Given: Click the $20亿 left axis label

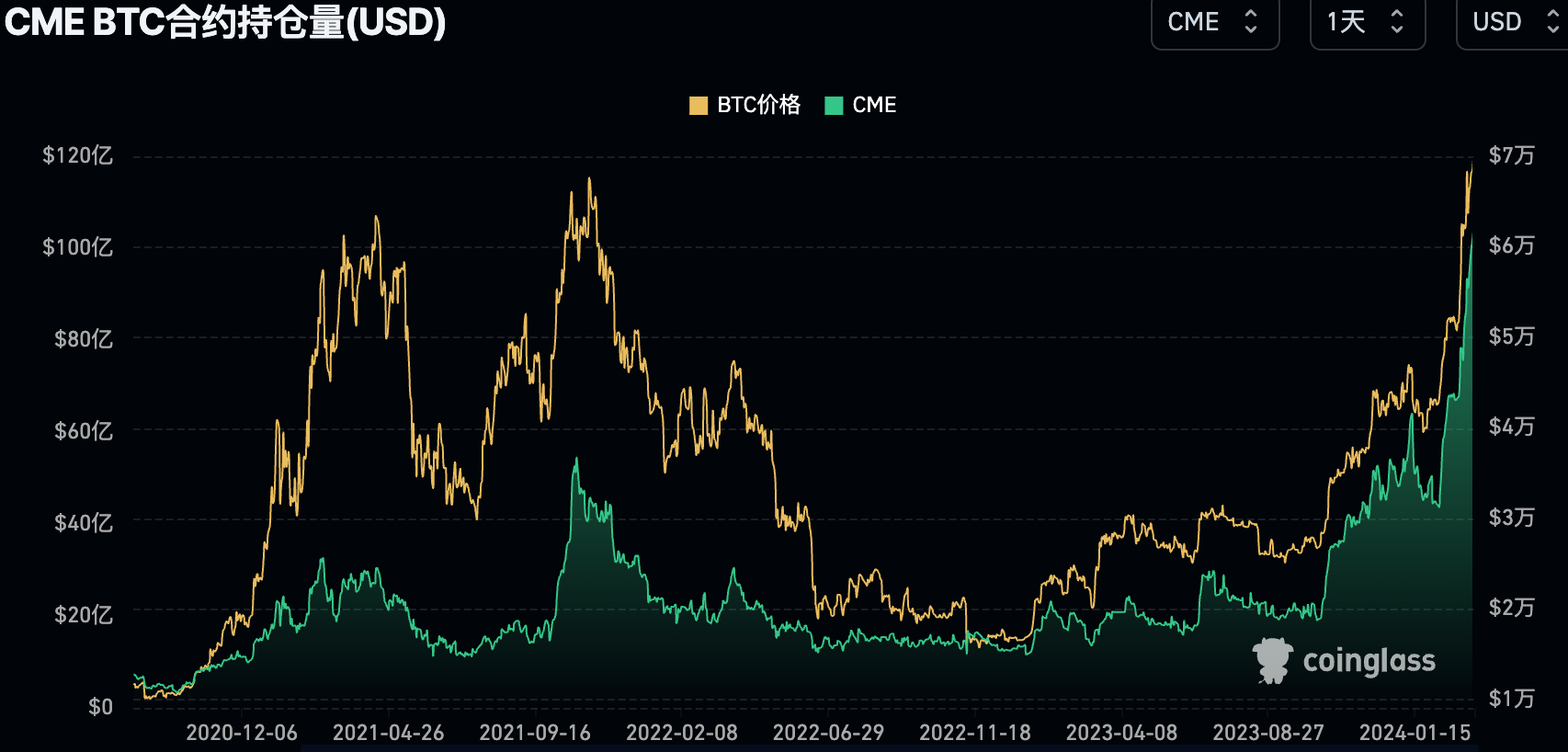Looking at the screenshot, I should [x=84, y=614].
